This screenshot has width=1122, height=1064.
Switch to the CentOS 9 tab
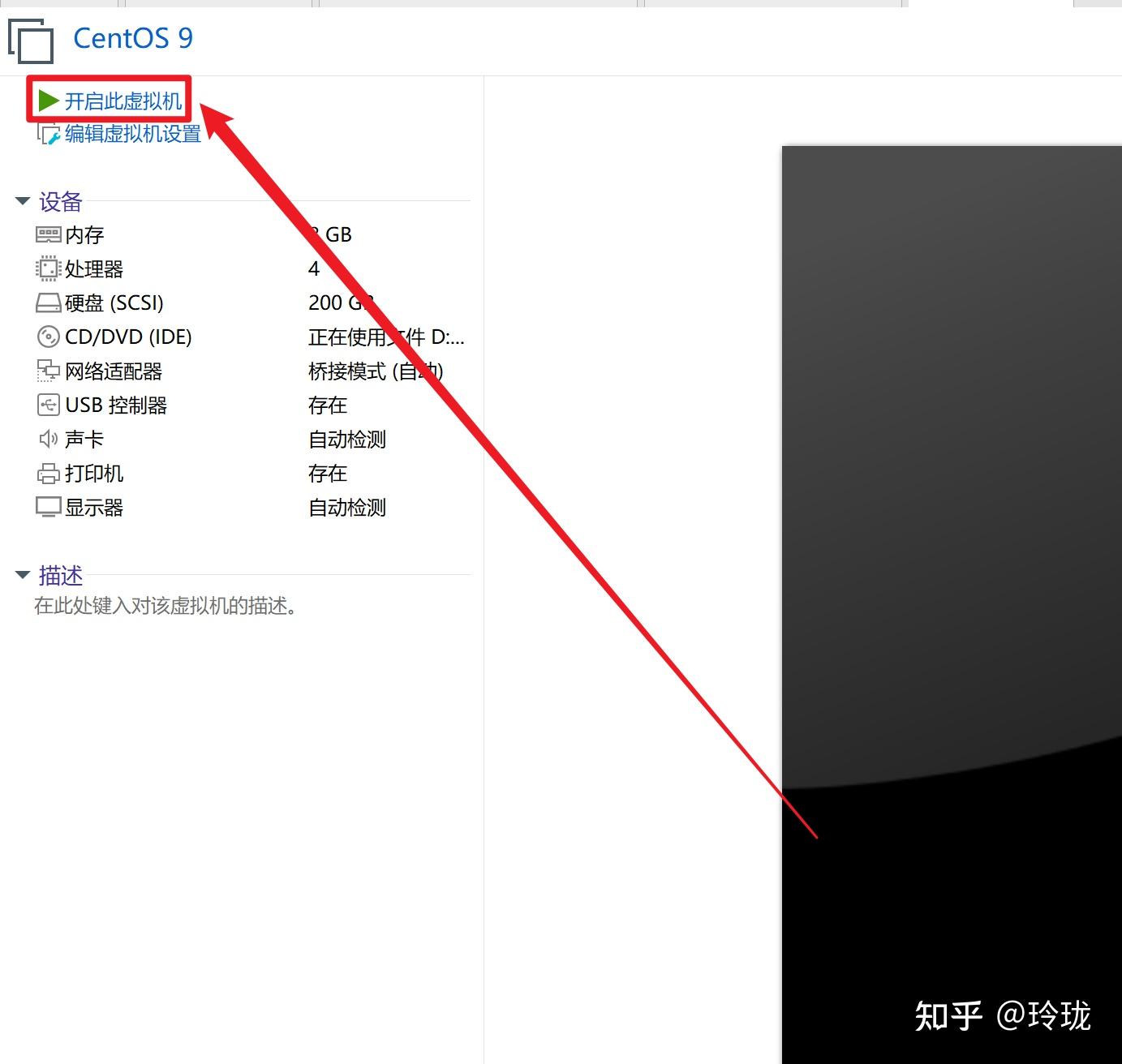pyautogui.click(x=477, y=4)
